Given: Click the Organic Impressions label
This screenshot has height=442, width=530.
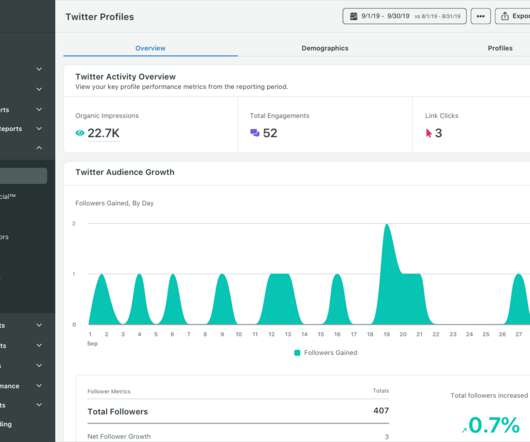Looking at the screenshot, I should pos(107,116).
